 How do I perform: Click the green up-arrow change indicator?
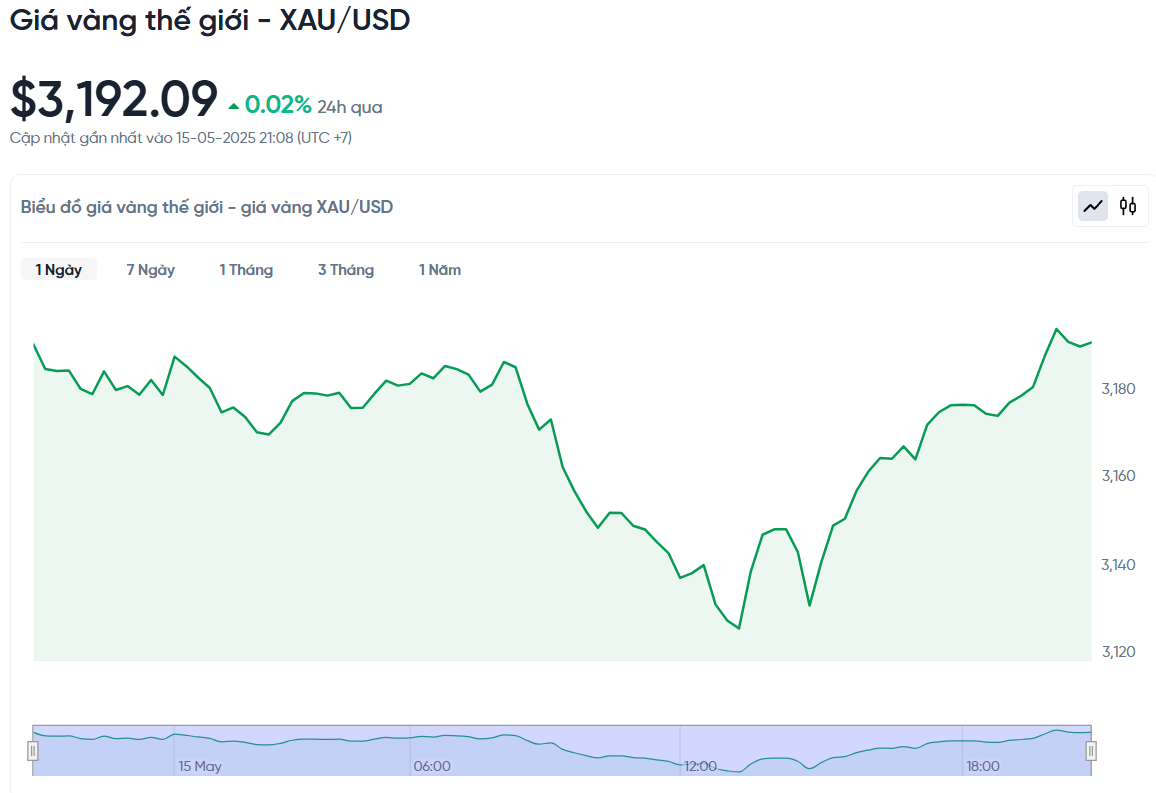click(x=234, y=106)
